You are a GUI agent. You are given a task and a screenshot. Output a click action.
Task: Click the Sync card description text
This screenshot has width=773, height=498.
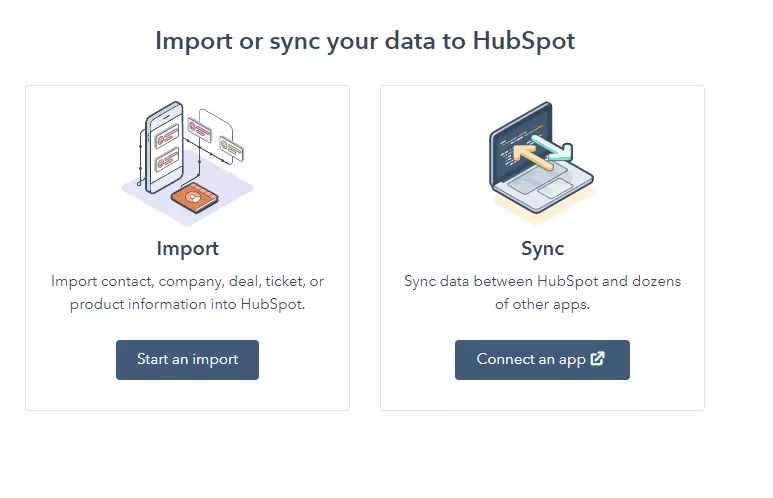click(x=542, y=292)
